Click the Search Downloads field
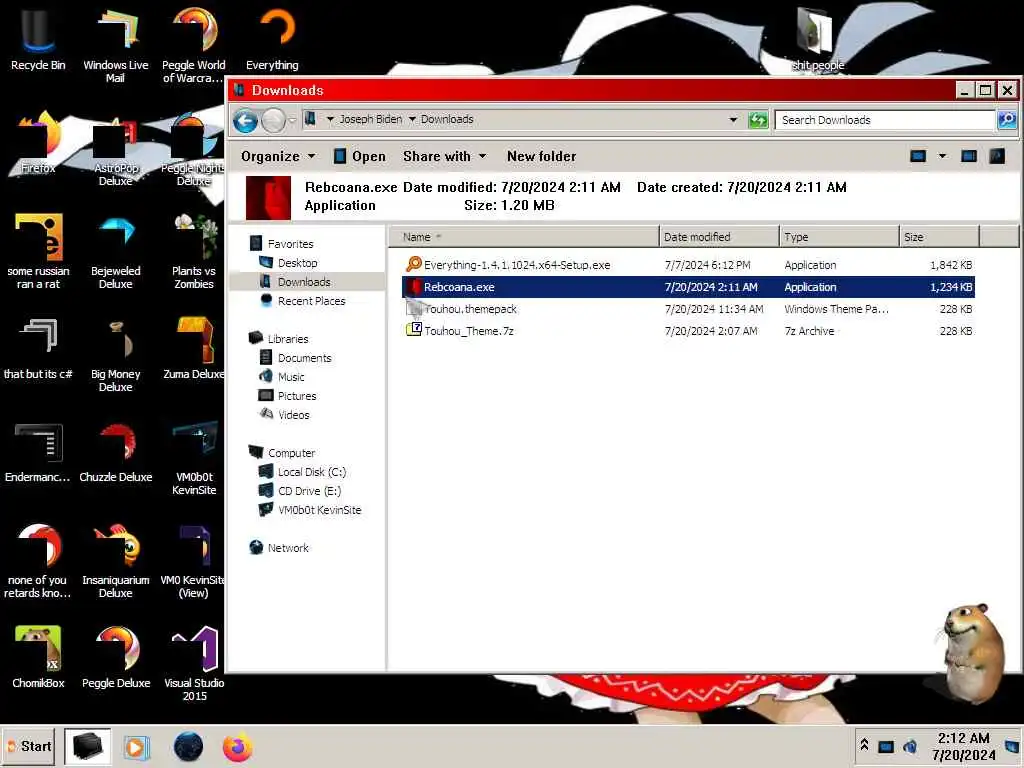The height and width of the screenshot is (768, 1024). coord(885,120)
